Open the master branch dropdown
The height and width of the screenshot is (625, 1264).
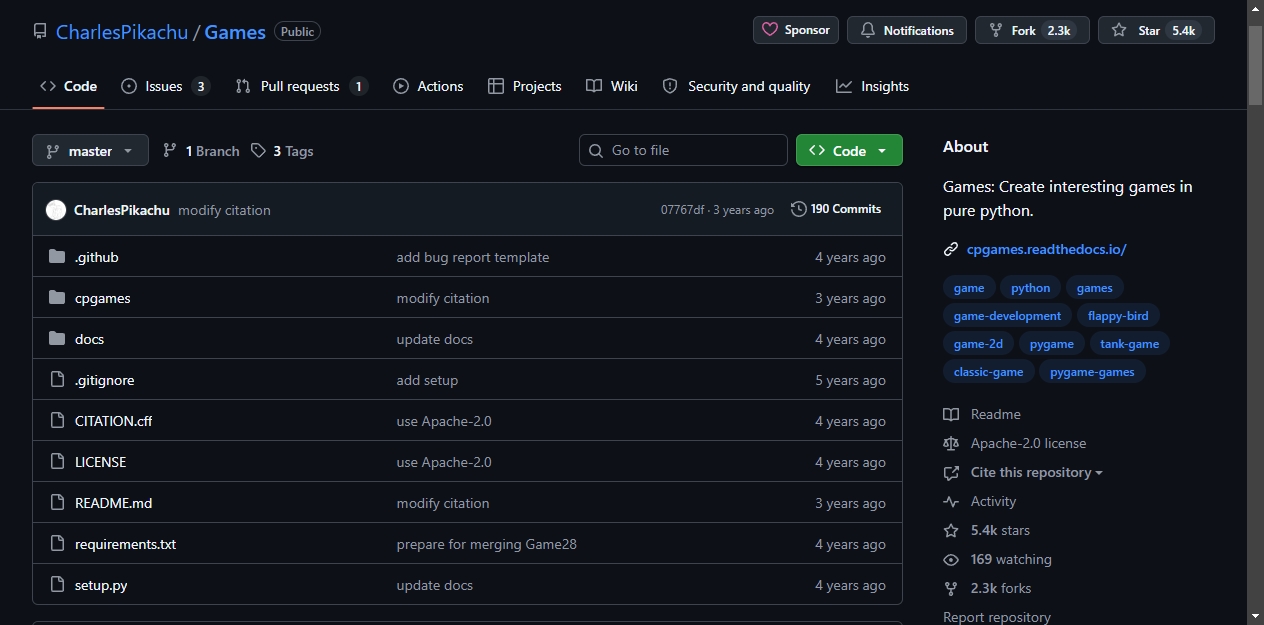tap(90, 150)
